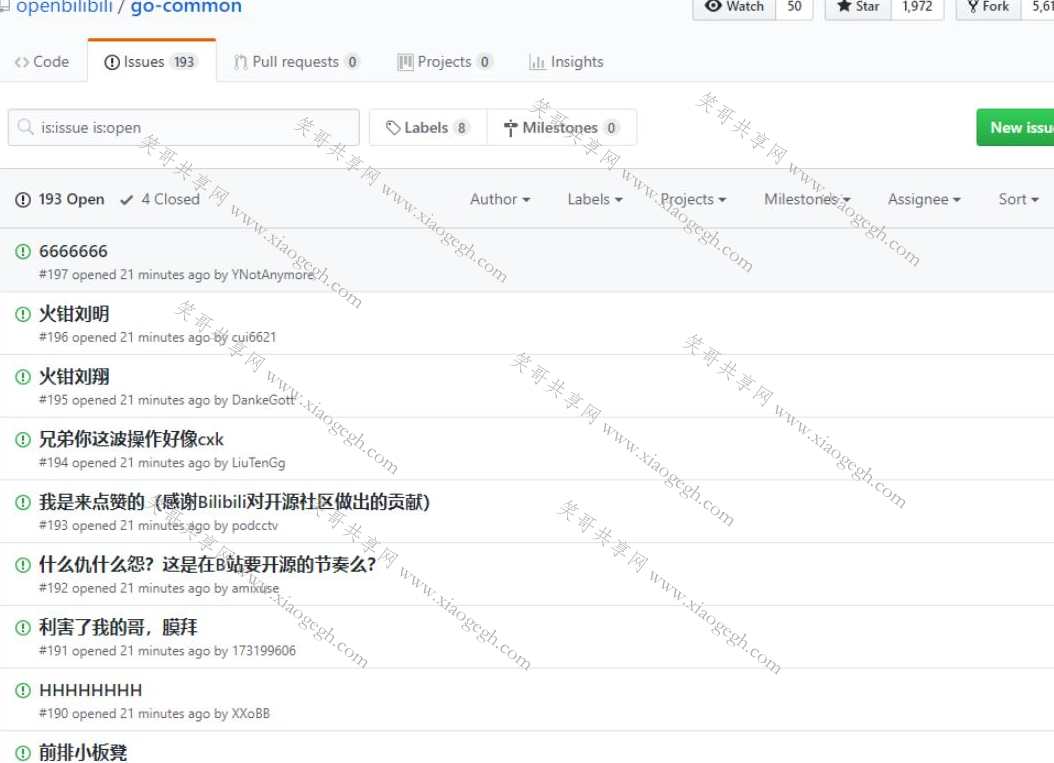Image resolution: width=1054 pixels, height=763 pixels.
Task: Open the go-common repository link
Action: click(186, 7)
